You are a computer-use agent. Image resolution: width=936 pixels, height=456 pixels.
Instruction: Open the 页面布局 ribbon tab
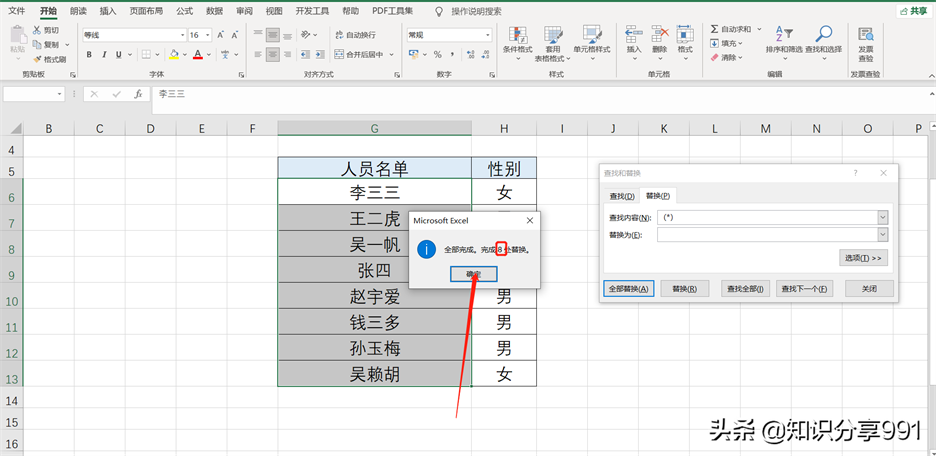149,11
